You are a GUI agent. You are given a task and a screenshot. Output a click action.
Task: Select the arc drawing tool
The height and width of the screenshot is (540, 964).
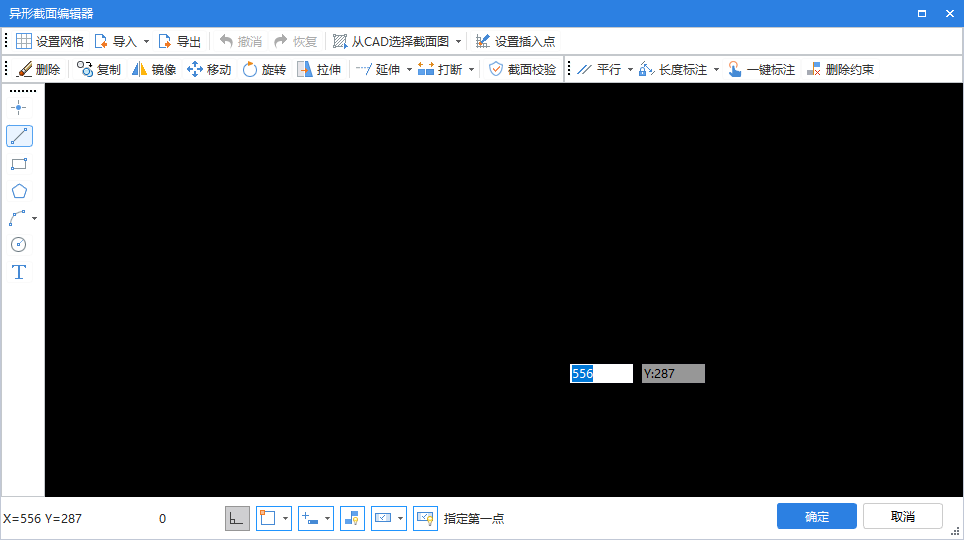point(17,218)
